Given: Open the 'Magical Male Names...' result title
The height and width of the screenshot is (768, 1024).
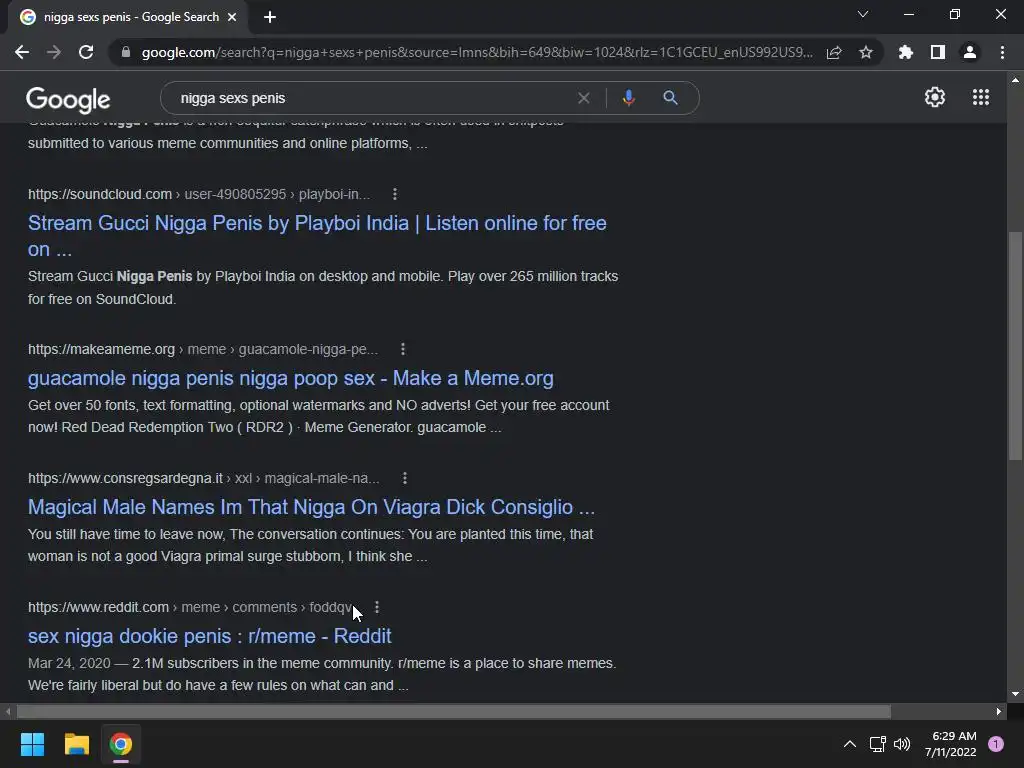Looking at the screenshot, I should [312, 507].
